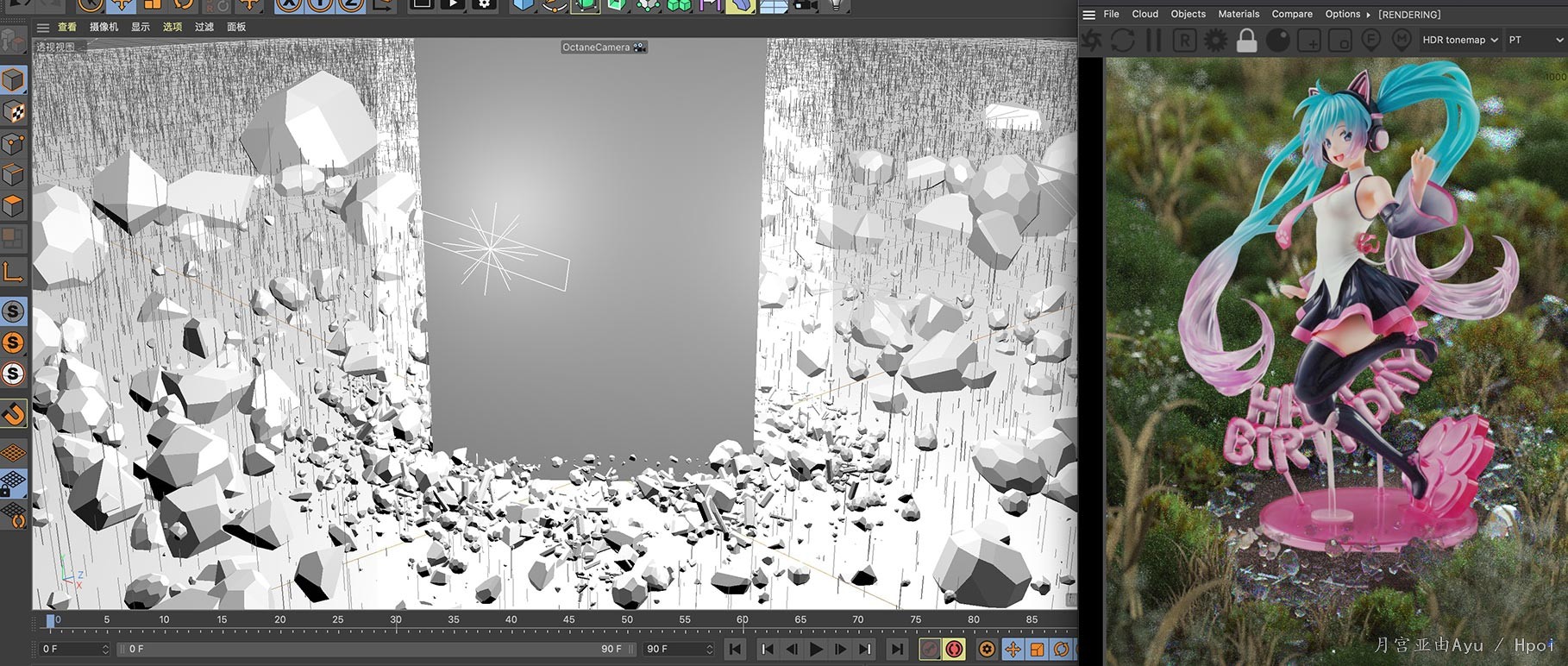
Task: Restart render with circular arrows icon
Action: click(1122, 40)
